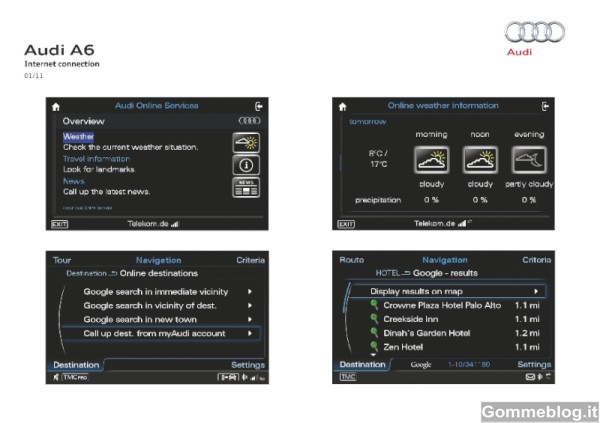
Task: Click TMC status icon in Google results screen
Action: (347, 377)
